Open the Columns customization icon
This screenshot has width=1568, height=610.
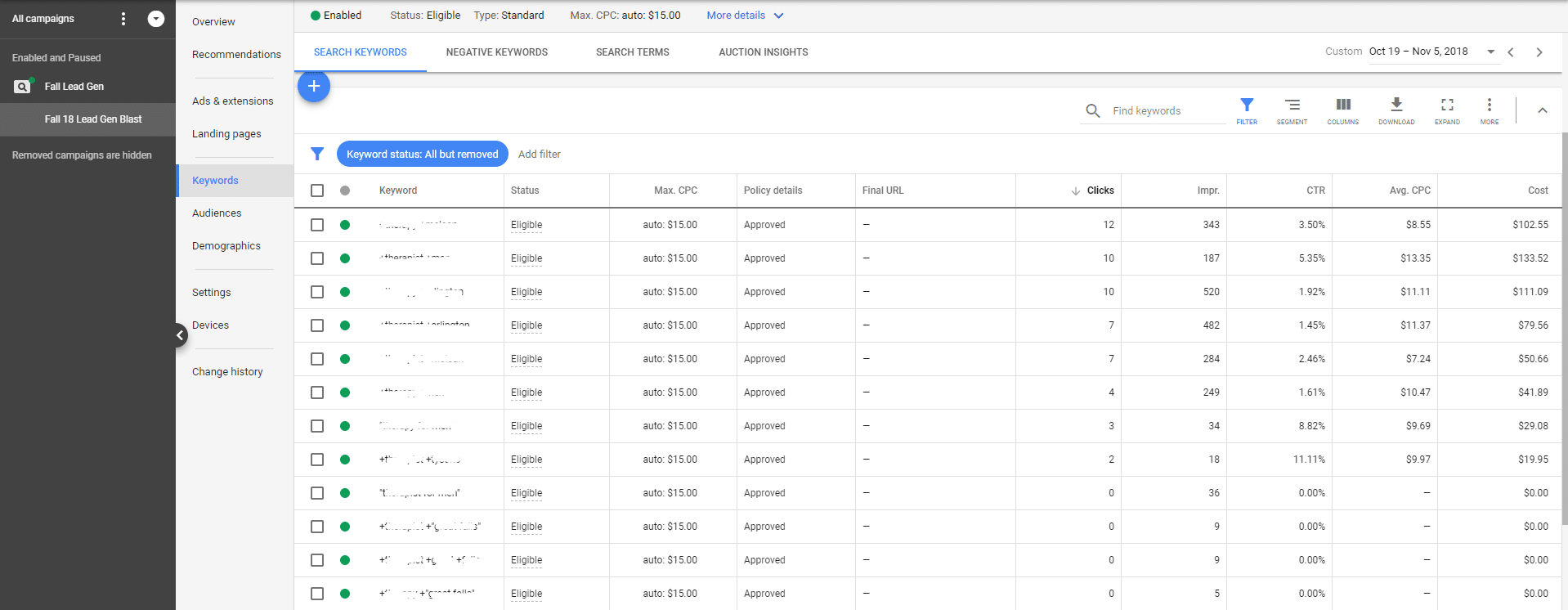click(1343, 110)
